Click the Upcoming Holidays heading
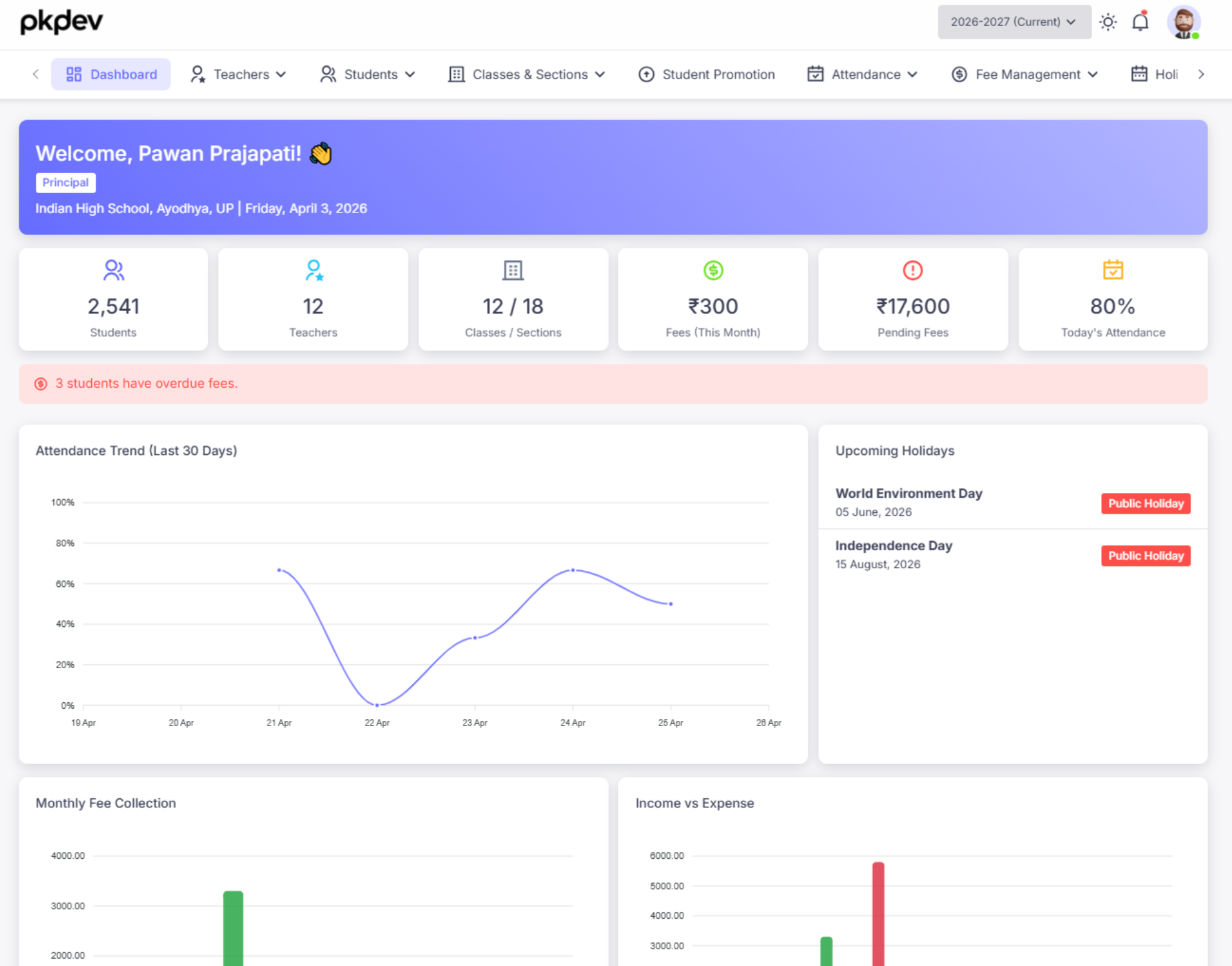This screenshot has width=1232, height=966. pos(895,451)
